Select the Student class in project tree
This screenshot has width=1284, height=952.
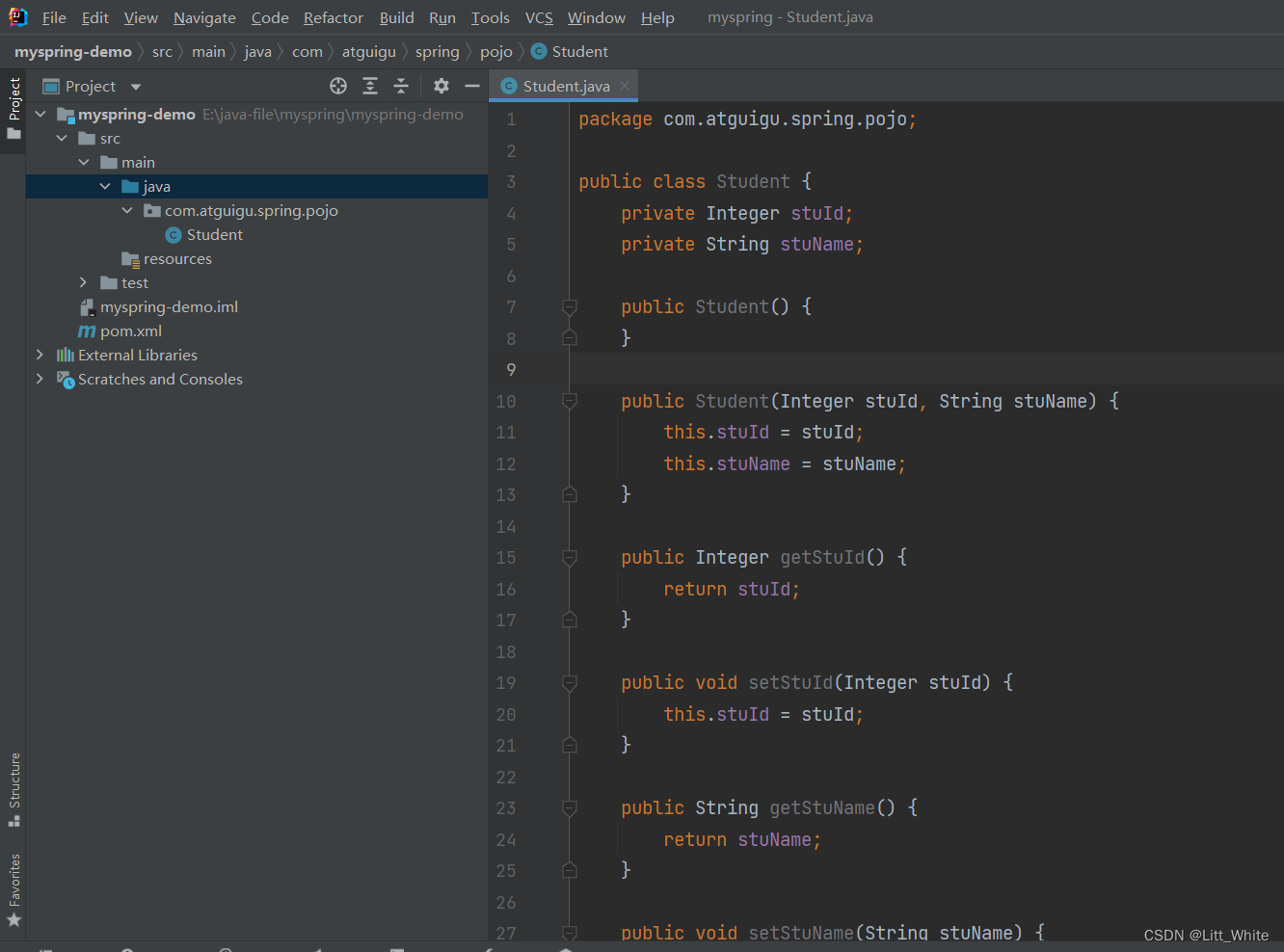click(214, 235)
